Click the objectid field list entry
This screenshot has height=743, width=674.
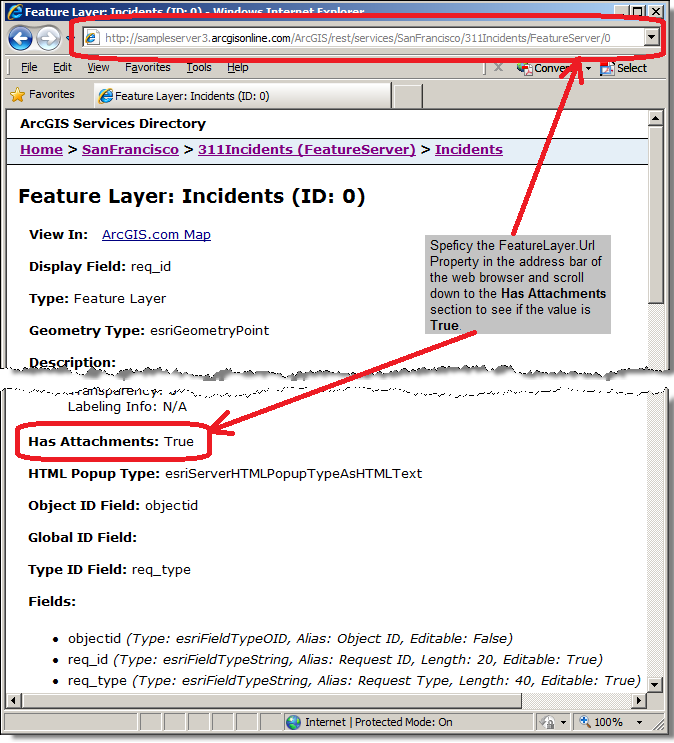pyautogui.click(x=290, y=639)
